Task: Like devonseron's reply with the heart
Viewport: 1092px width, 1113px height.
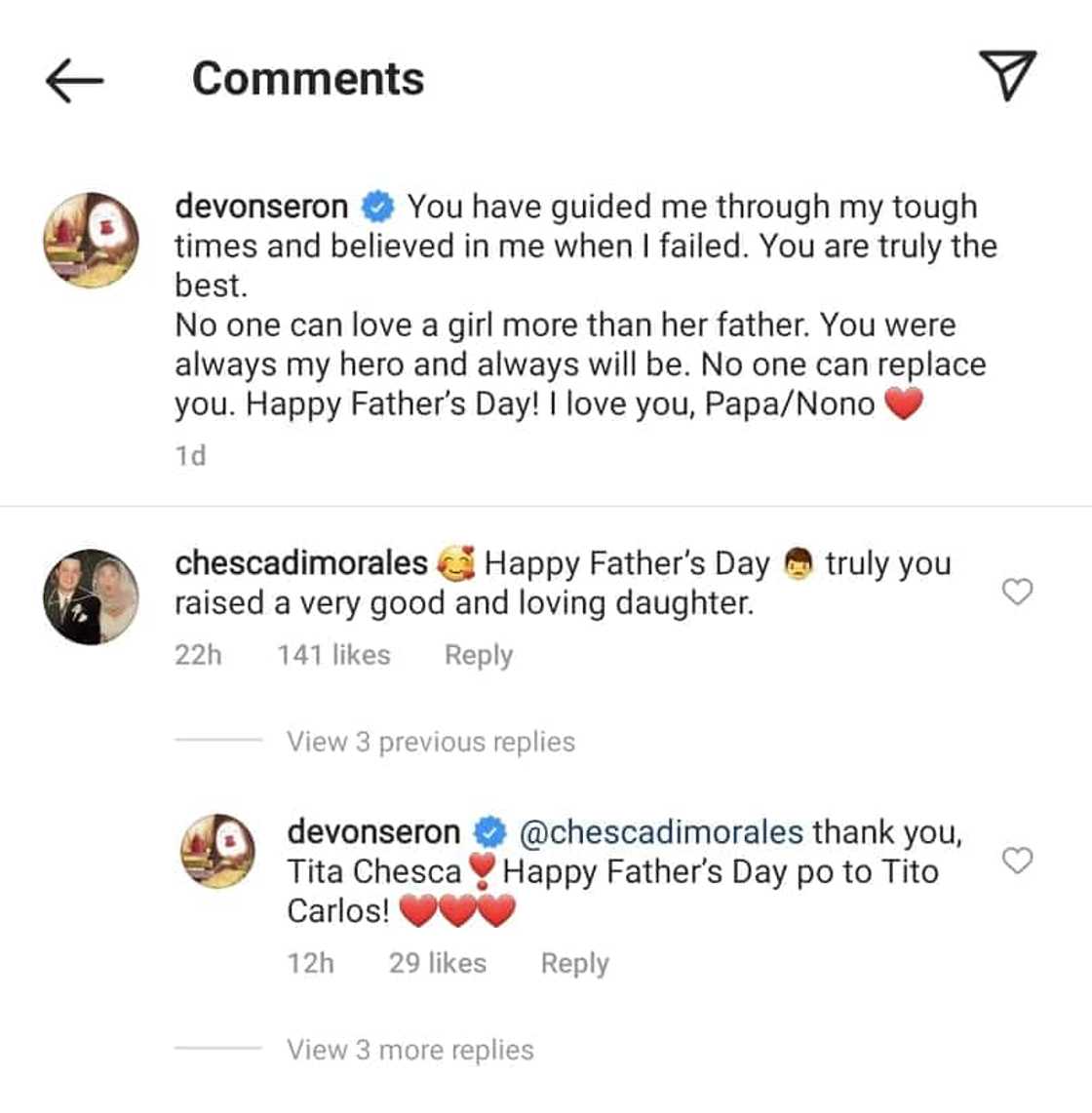Action: 1018,861
